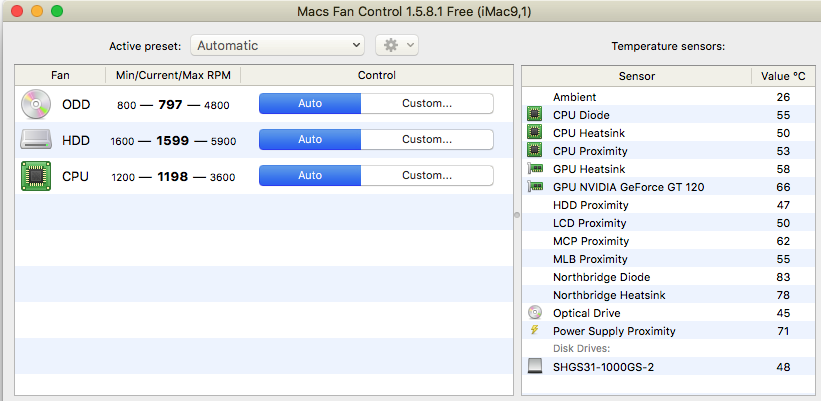Click the Optical Drive disc icon
821x401 pixels.
point(535,313)
